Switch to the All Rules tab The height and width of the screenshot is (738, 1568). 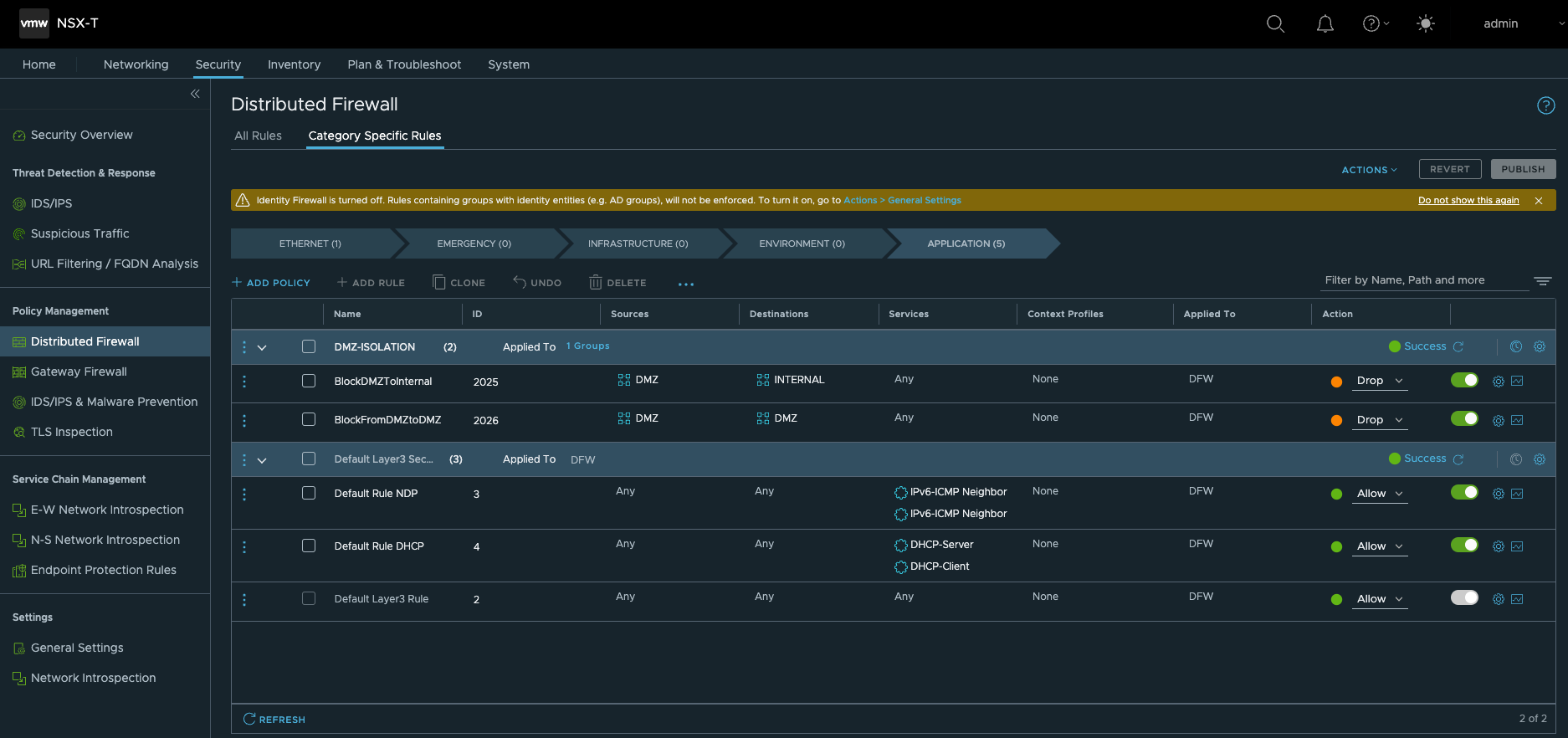pos(258,136)
